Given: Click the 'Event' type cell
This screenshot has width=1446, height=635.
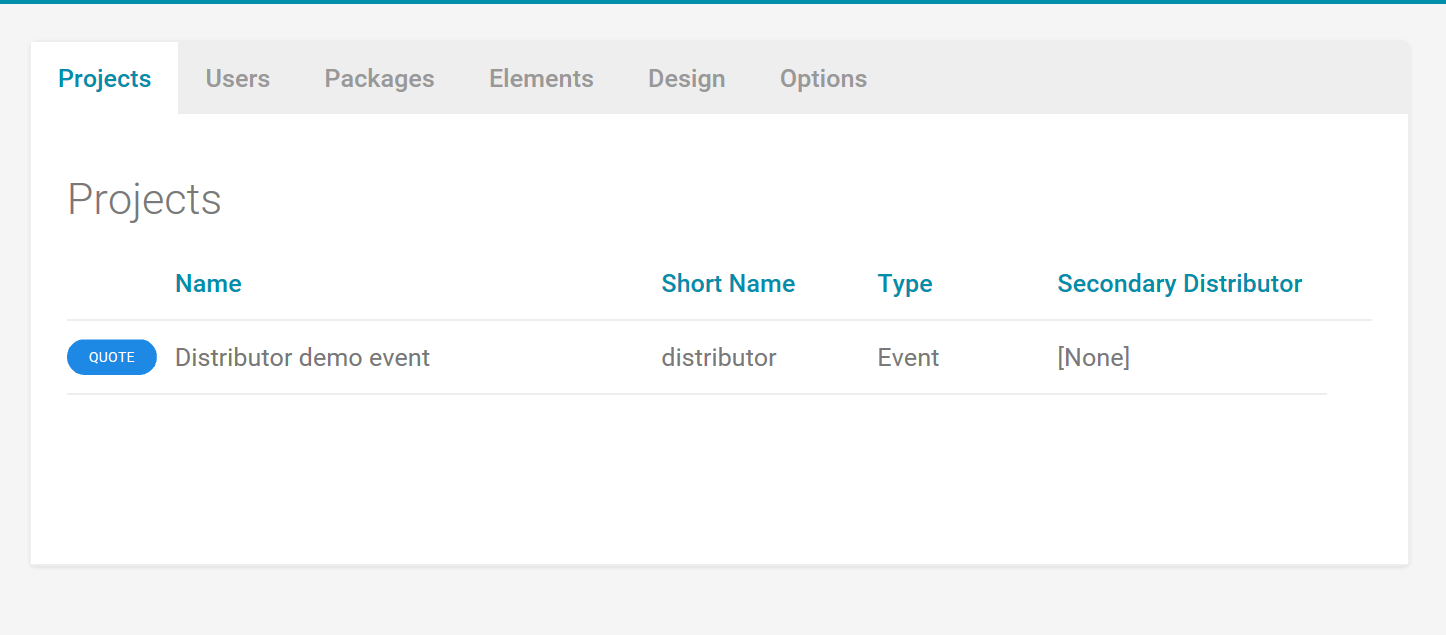Looking at the screenshot, I should coord(908,358).
